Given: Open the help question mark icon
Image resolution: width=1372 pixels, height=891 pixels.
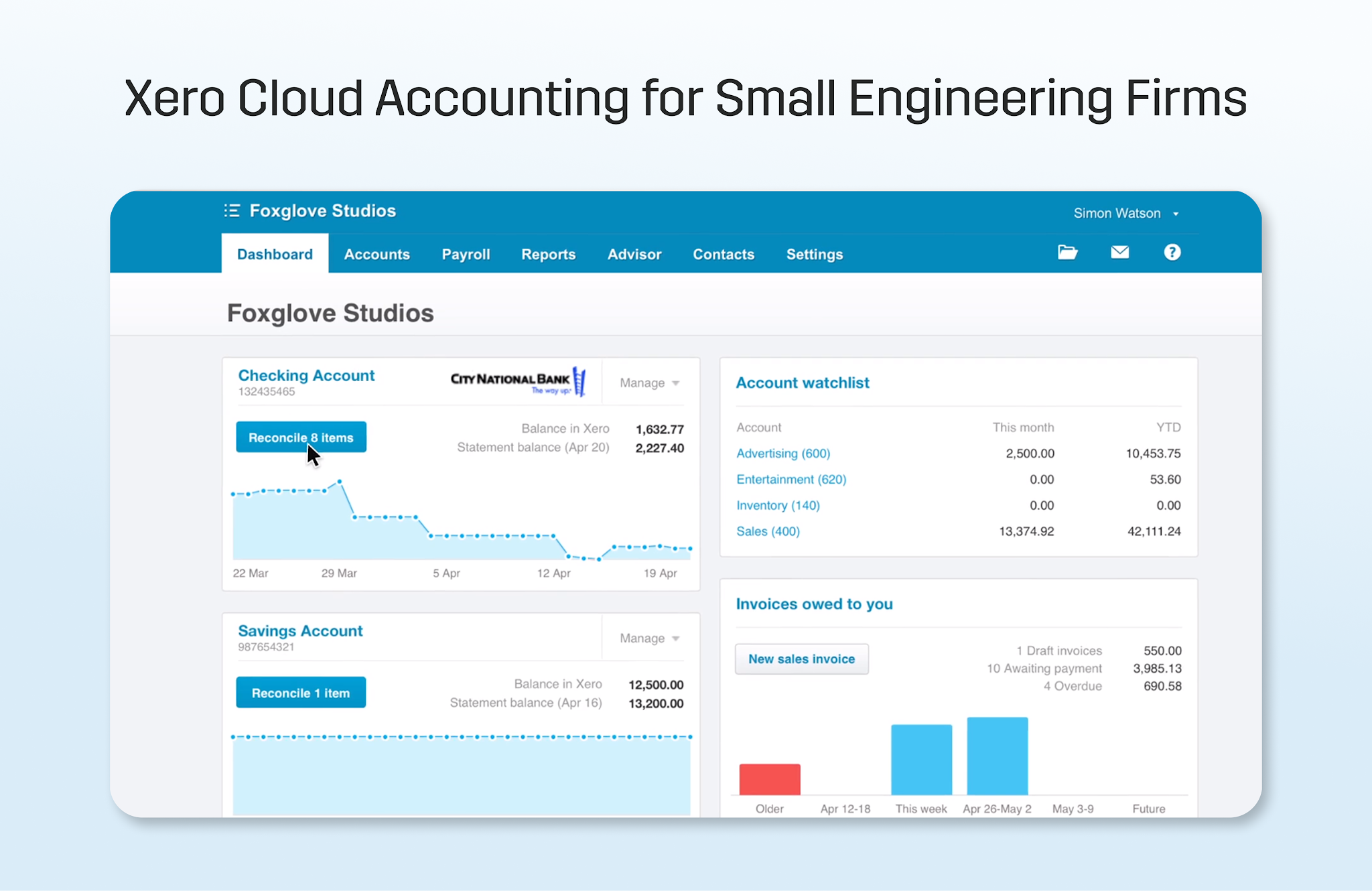Looking at the screenshot, I should (x=1172, y=253).
